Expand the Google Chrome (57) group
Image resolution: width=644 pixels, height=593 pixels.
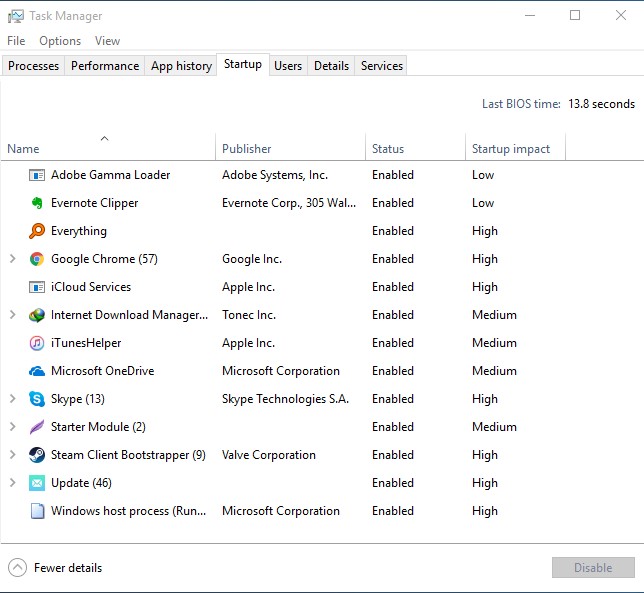pos(13,259)
